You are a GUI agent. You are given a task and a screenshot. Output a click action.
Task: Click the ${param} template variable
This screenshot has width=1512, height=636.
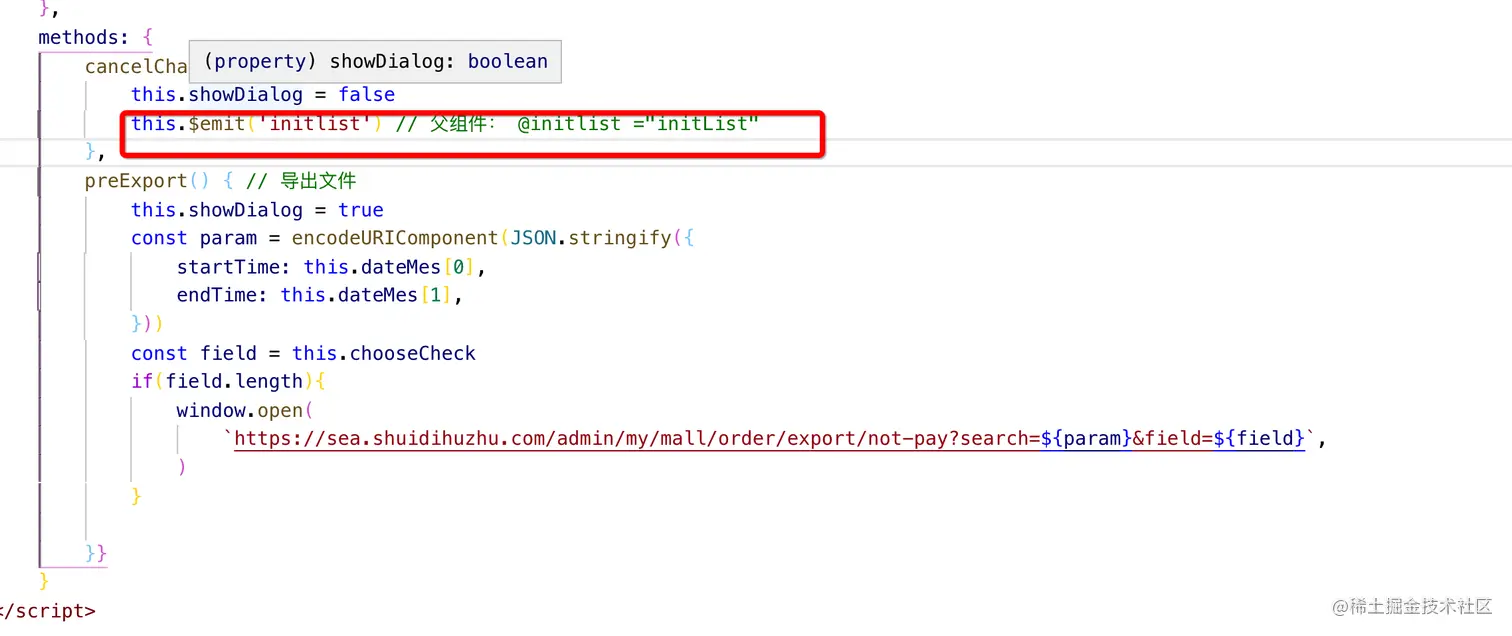1086,438
